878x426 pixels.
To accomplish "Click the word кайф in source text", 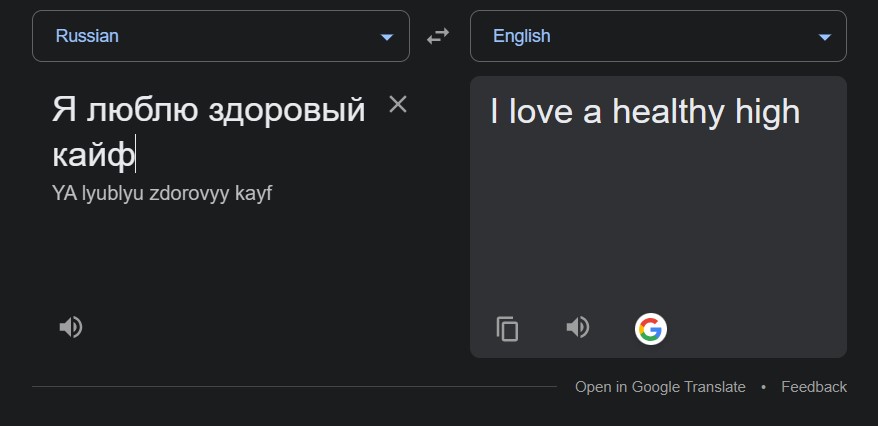I will (x=92, y=156).
